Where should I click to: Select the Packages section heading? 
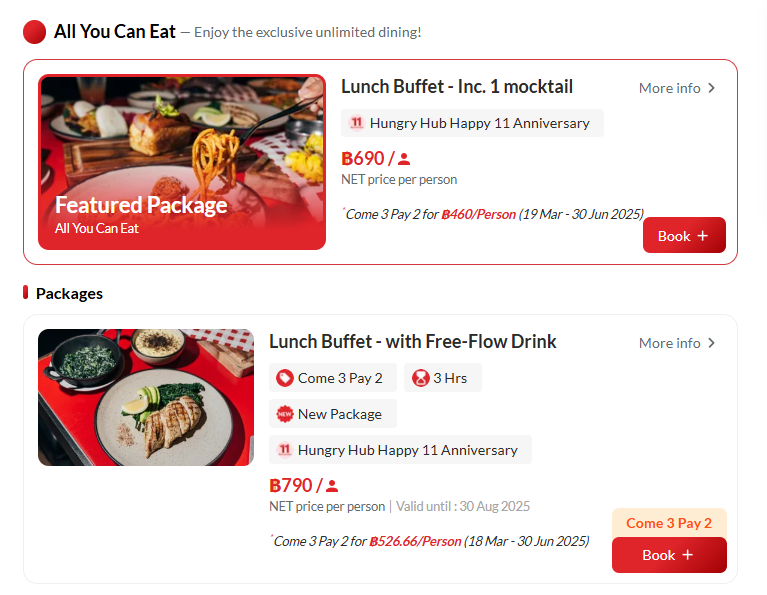coord(69,293)
